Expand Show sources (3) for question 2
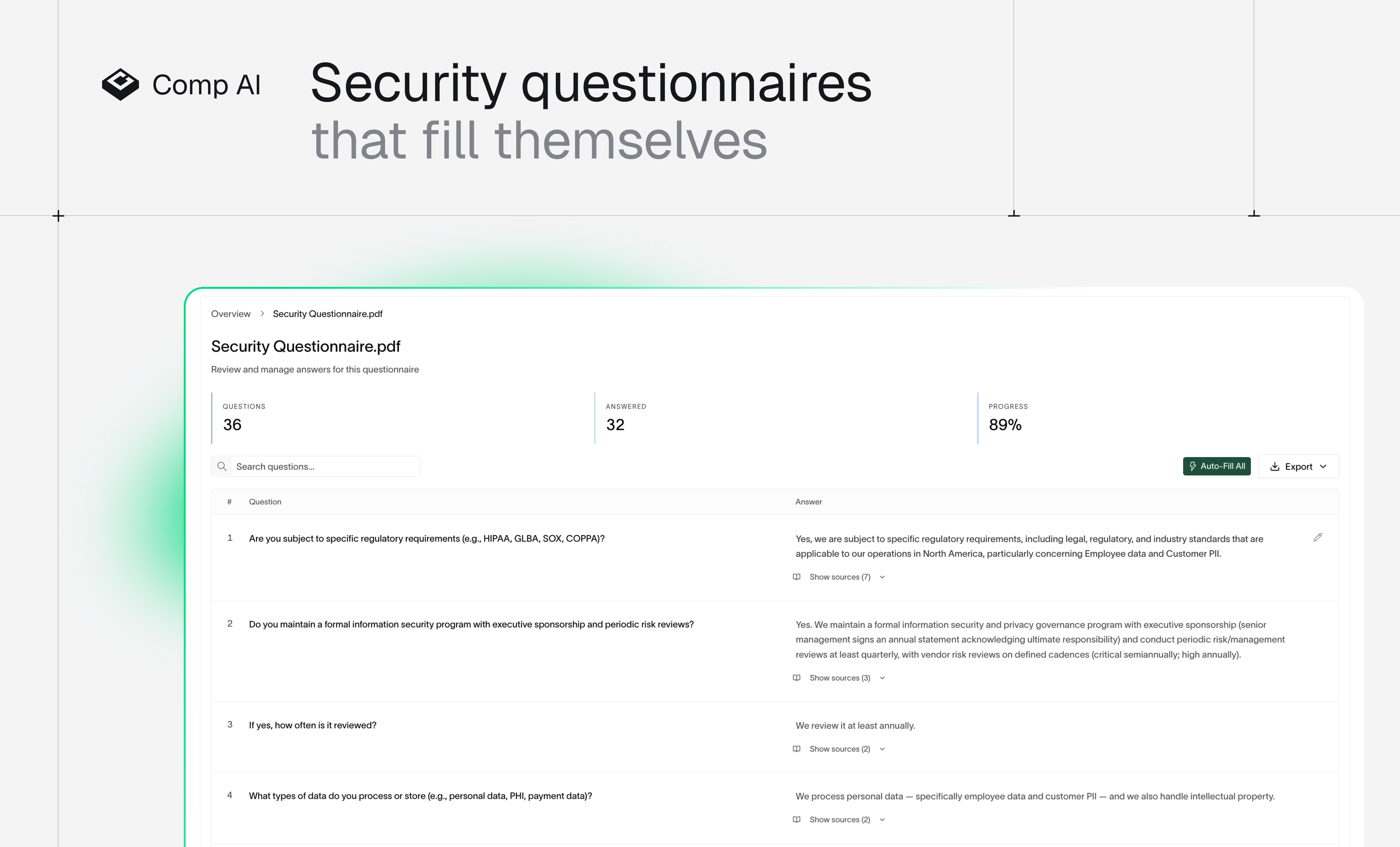The width and height of the screenshot is (1400, 847). click(x=840, y=677)
